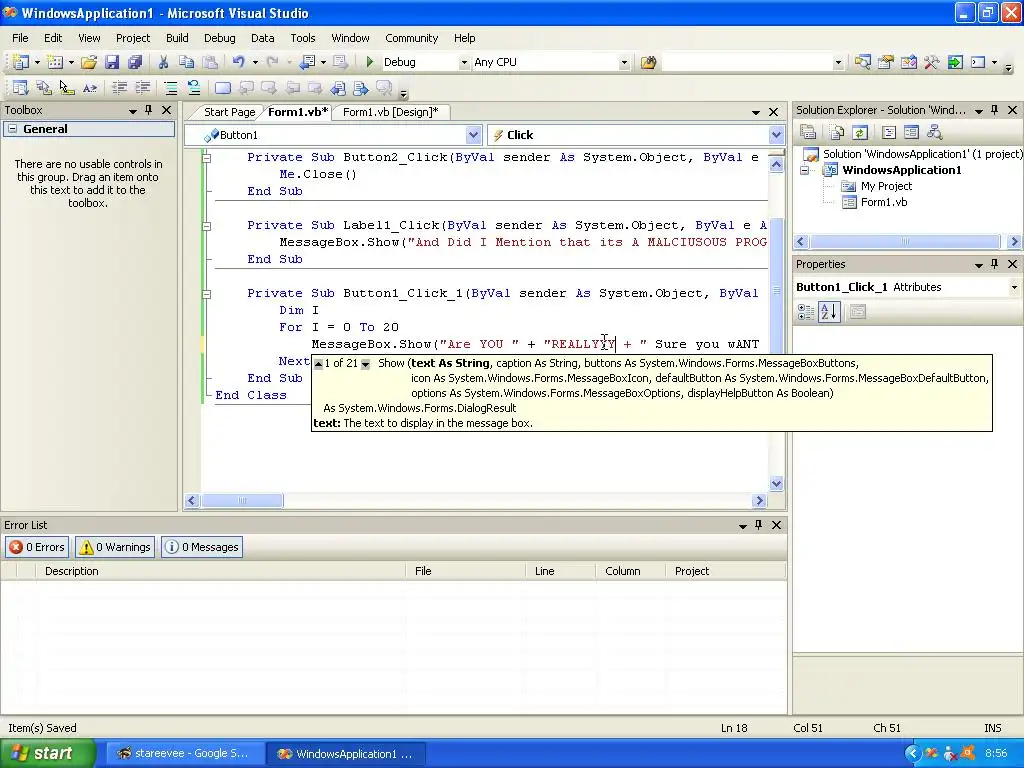Toggle the 0 Errors filter button
The width and height of the screenshot is (1024, 768).
[37, 547]
